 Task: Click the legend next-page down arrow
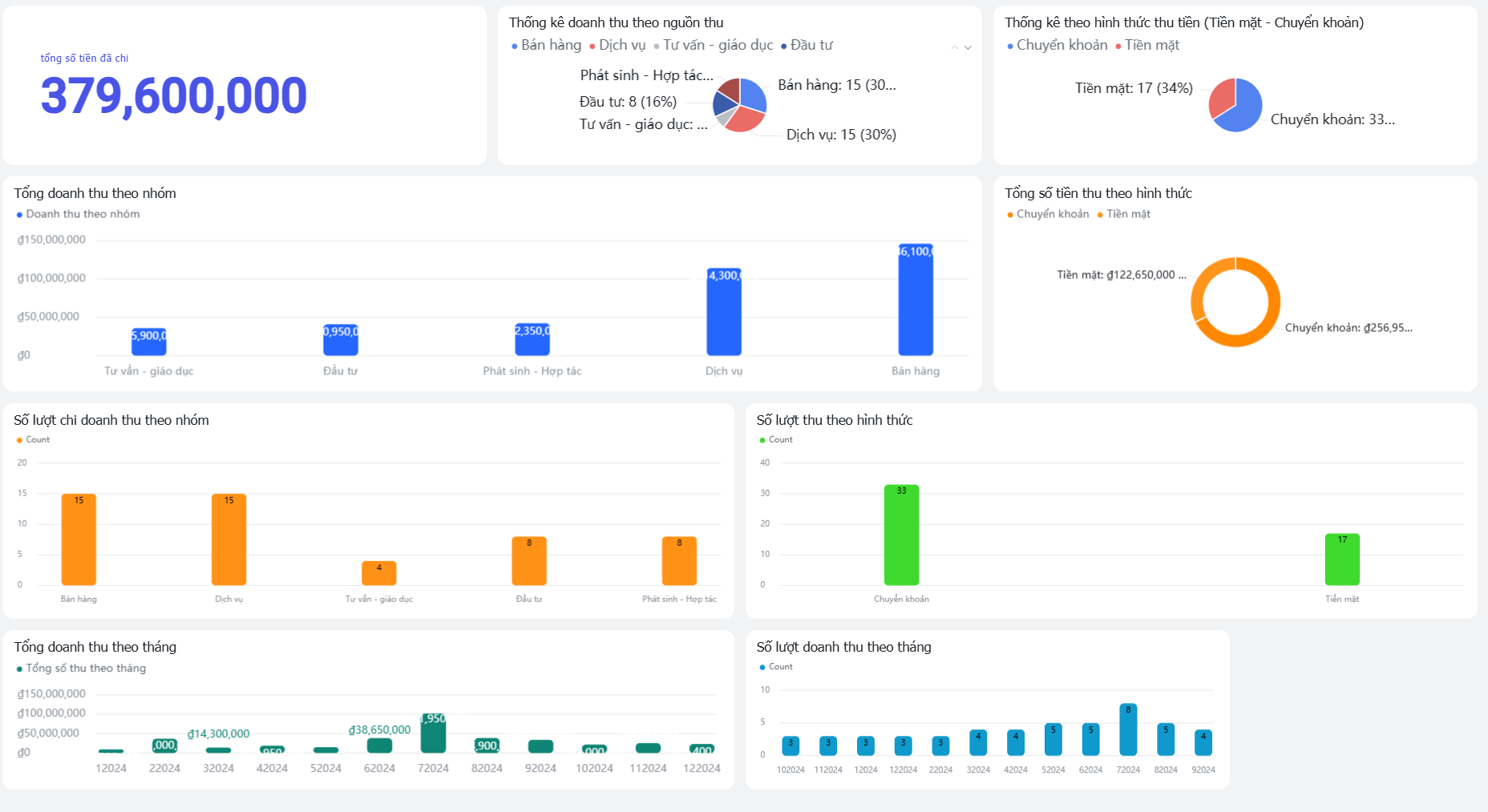click(968, 47)
